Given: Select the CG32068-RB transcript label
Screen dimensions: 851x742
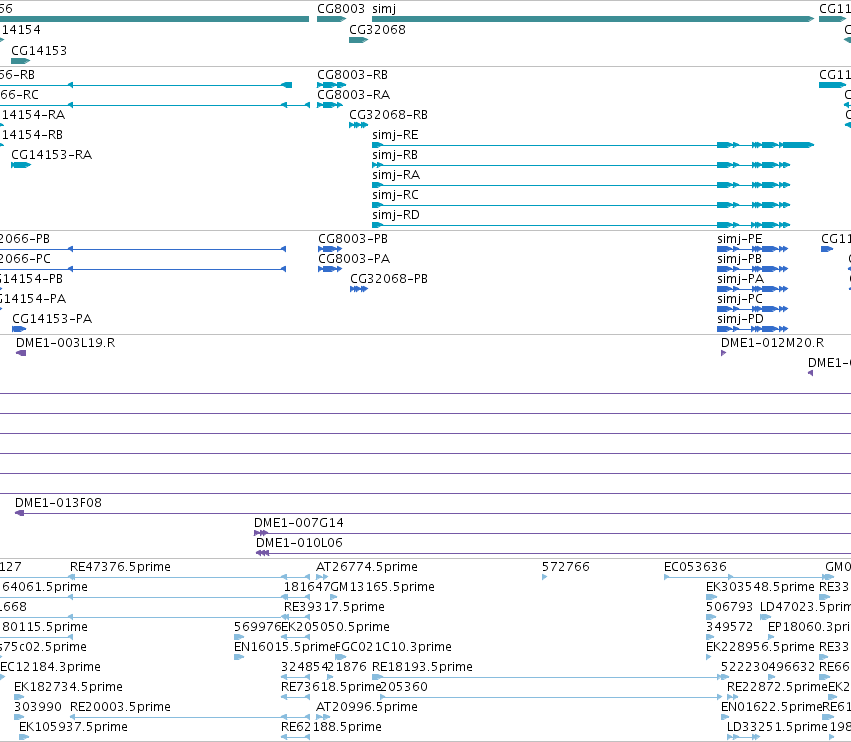Looking at the screenshot, I should tap(388, 115).
